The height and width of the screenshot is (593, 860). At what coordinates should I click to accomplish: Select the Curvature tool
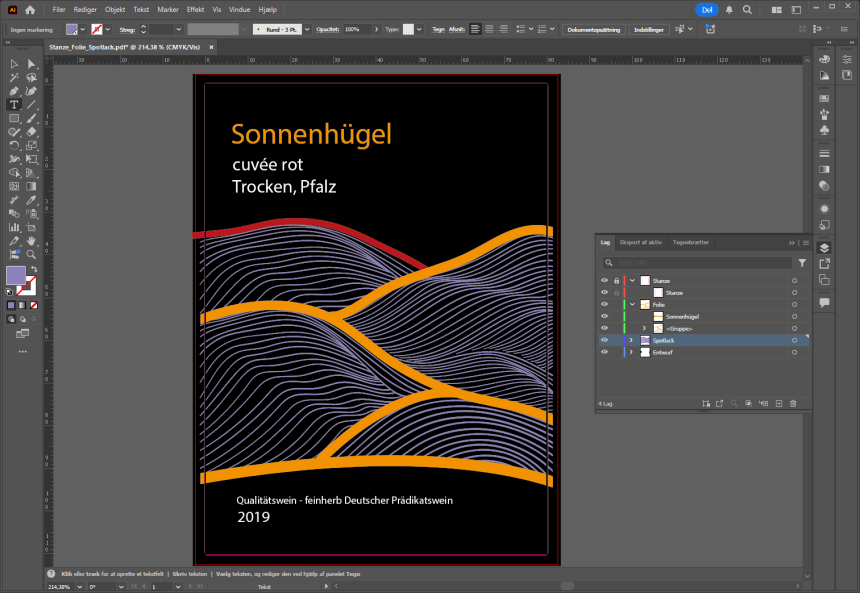point(32,91)
